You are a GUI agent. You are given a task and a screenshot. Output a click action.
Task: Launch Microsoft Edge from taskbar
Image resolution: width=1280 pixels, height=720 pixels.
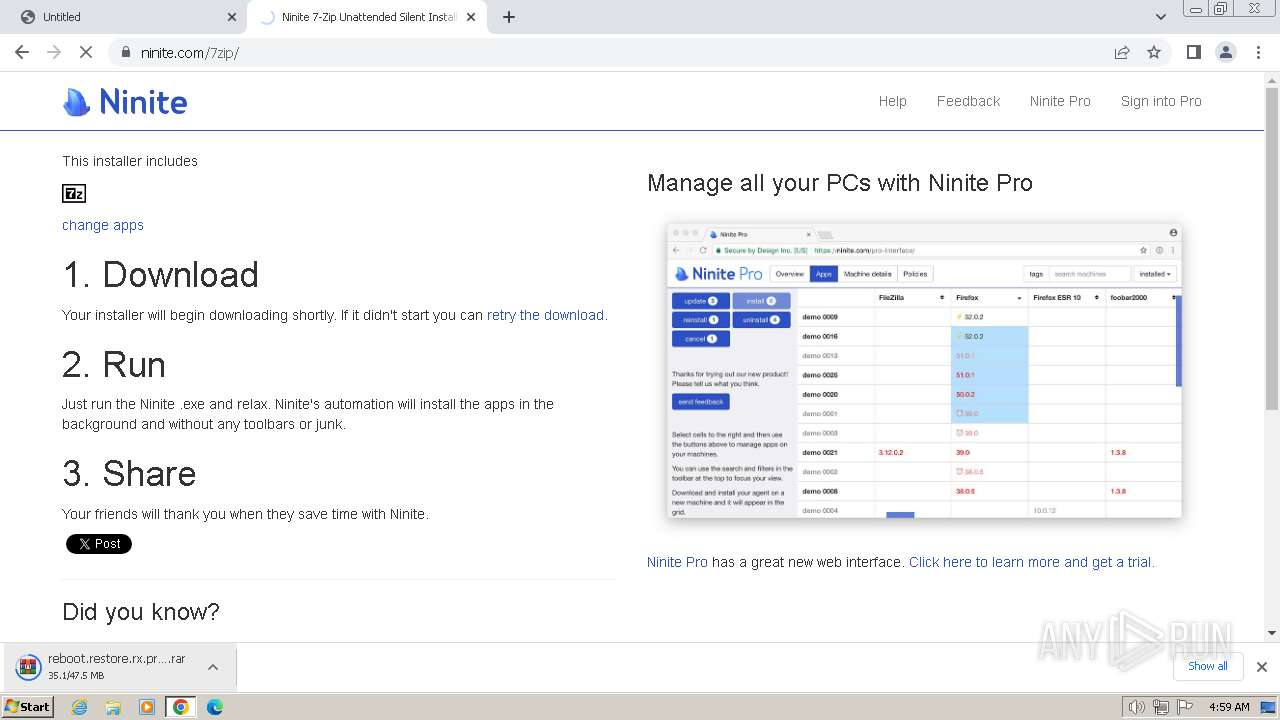[x=215, y=707]
